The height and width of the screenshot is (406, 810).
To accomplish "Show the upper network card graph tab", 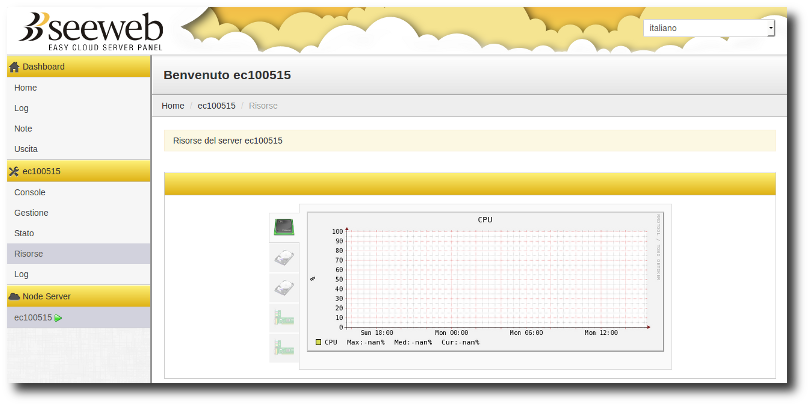I will click(284, 318).
